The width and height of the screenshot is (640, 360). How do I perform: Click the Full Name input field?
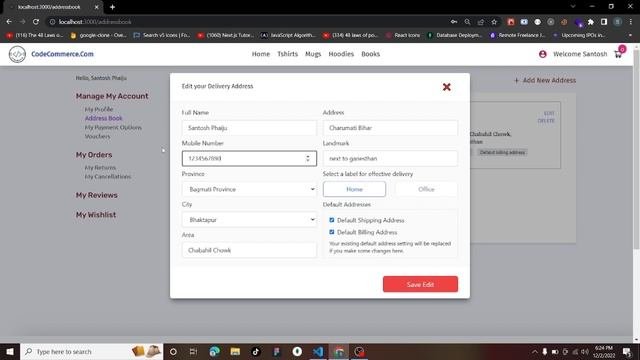click(x=249, y=128)
